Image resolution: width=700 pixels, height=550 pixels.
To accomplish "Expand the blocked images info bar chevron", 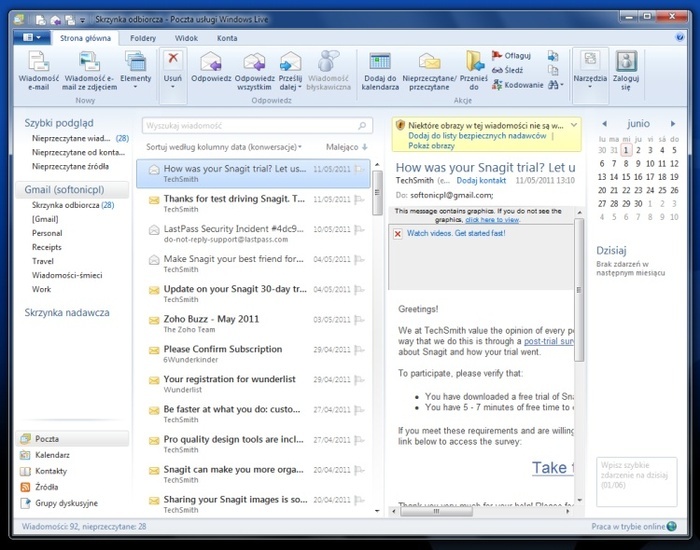I will pos(574,125).
